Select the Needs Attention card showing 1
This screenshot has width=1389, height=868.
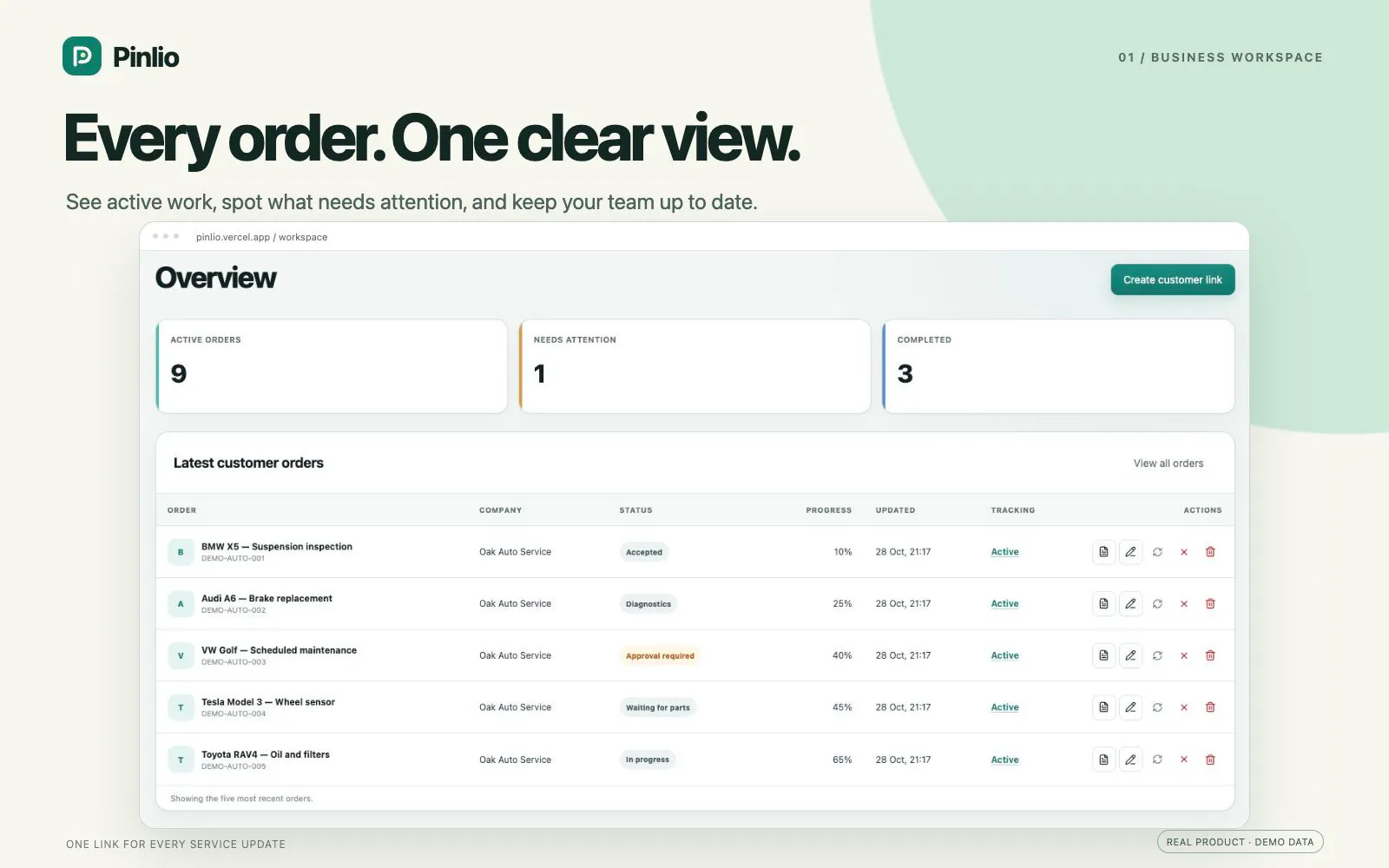[694, 366]
